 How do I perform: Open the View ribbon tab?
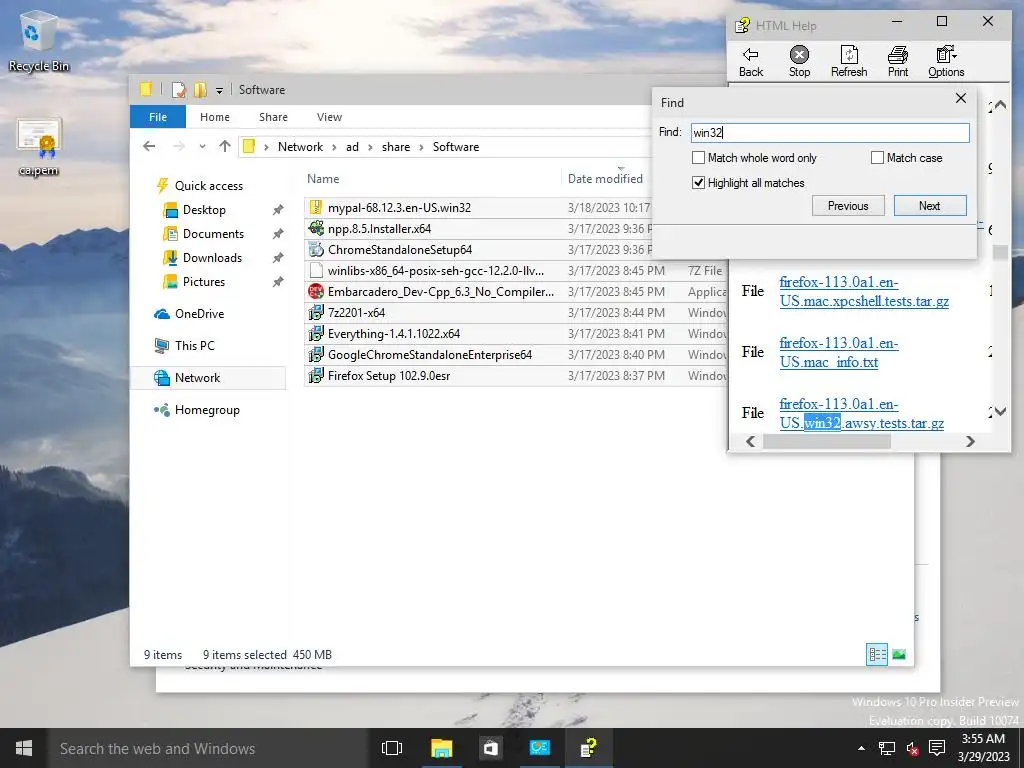[x=329, y=117]
